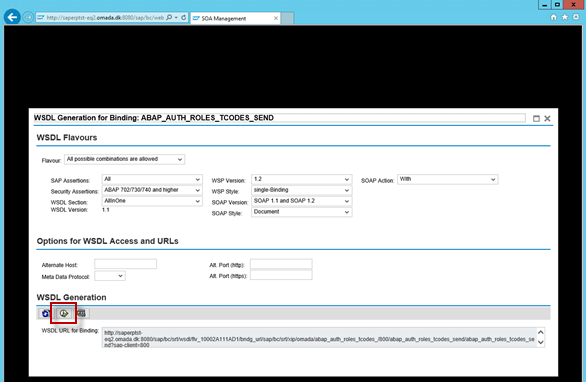Open the WSP Version dropdown
This screenshot has height=382, width=586.
click(x=302, y=179)
